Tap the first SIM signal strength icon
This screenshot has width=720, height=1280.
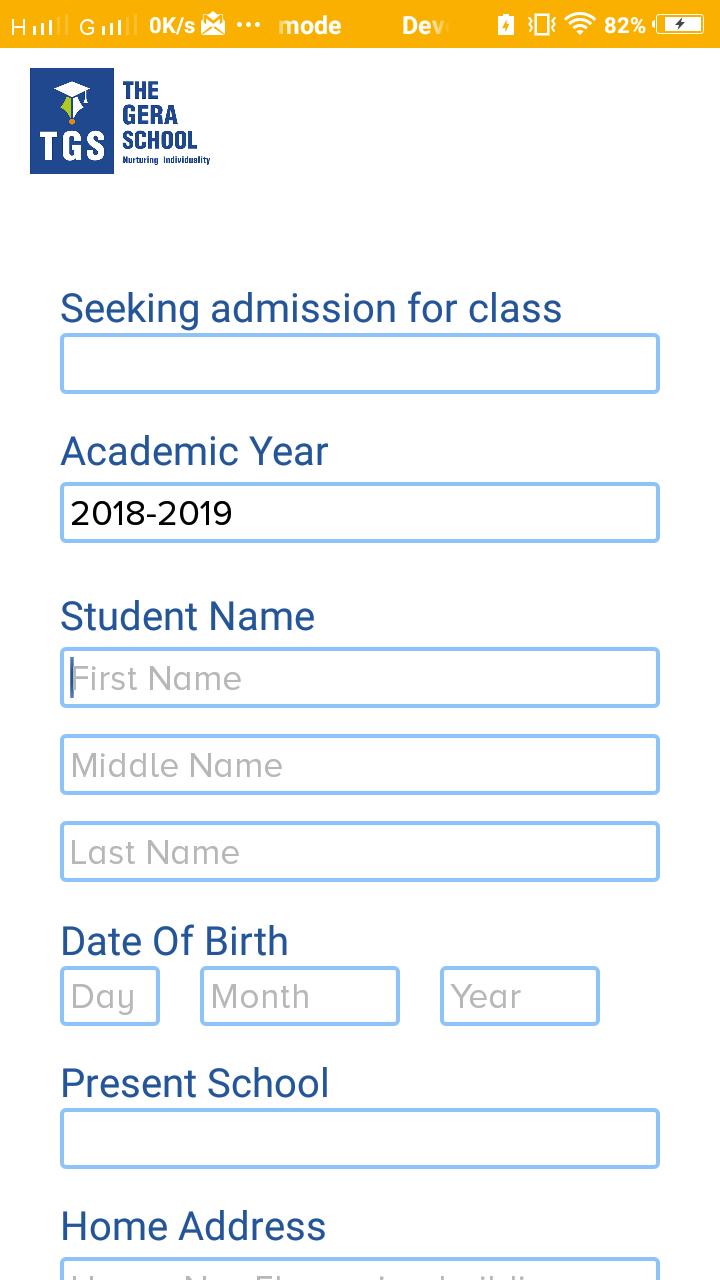(40, 25)
